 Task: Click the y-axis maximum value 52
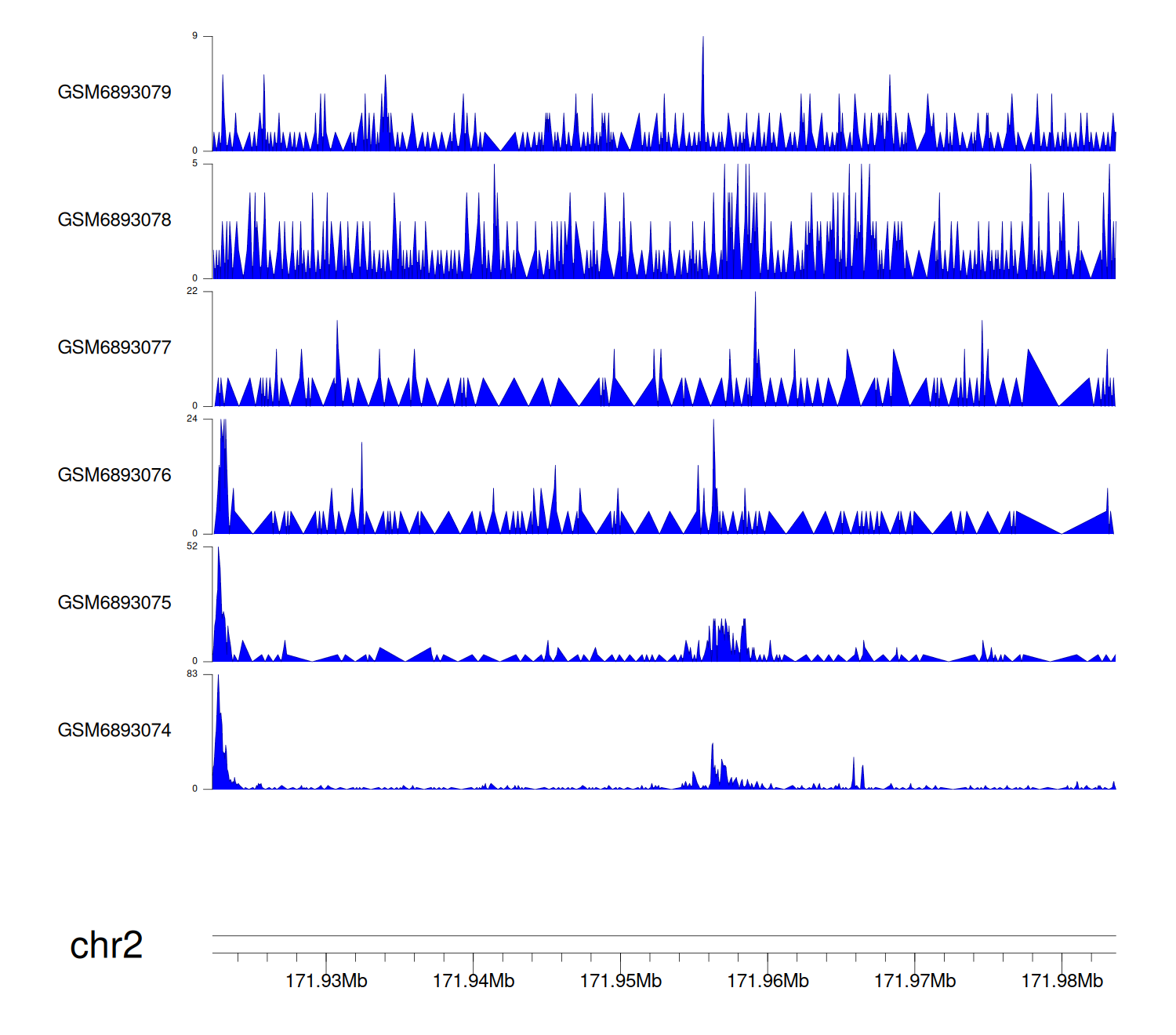coord(192,547)
